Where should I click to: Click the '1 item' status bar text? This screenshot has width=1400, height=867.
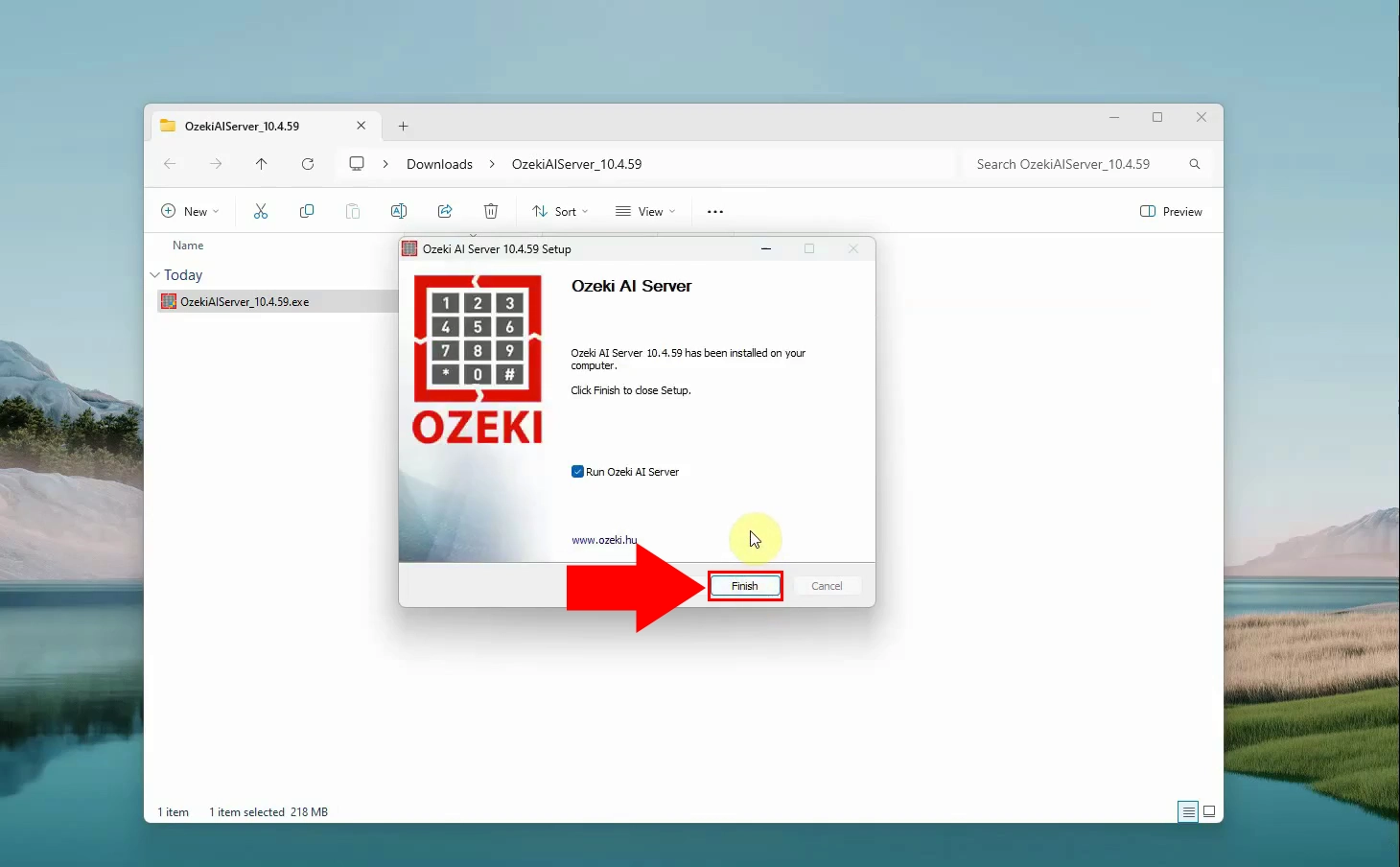tap(174, 812)
